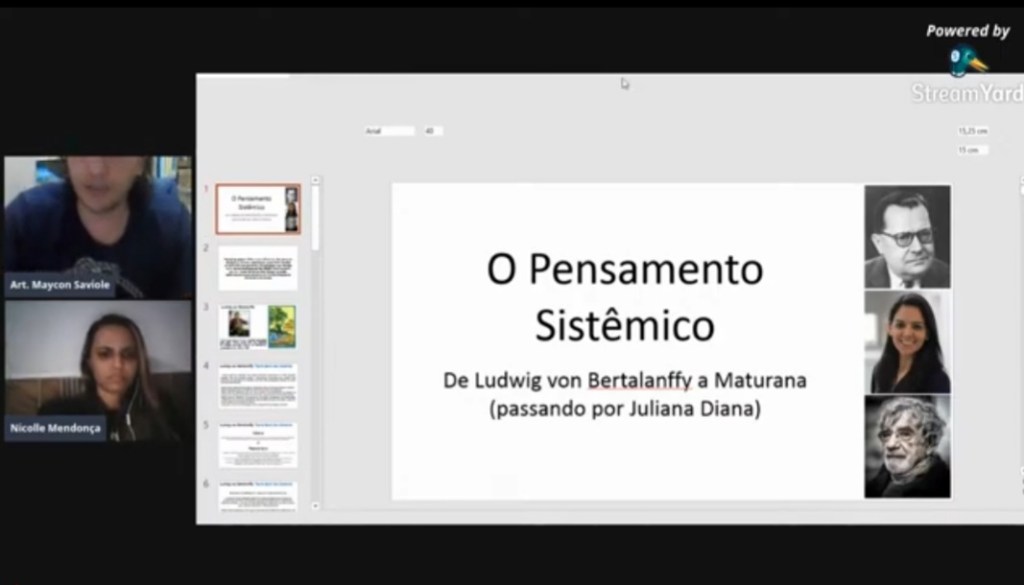Select the bottom portrait of the bearded man
1024x585 pixels.
point(907,446)
